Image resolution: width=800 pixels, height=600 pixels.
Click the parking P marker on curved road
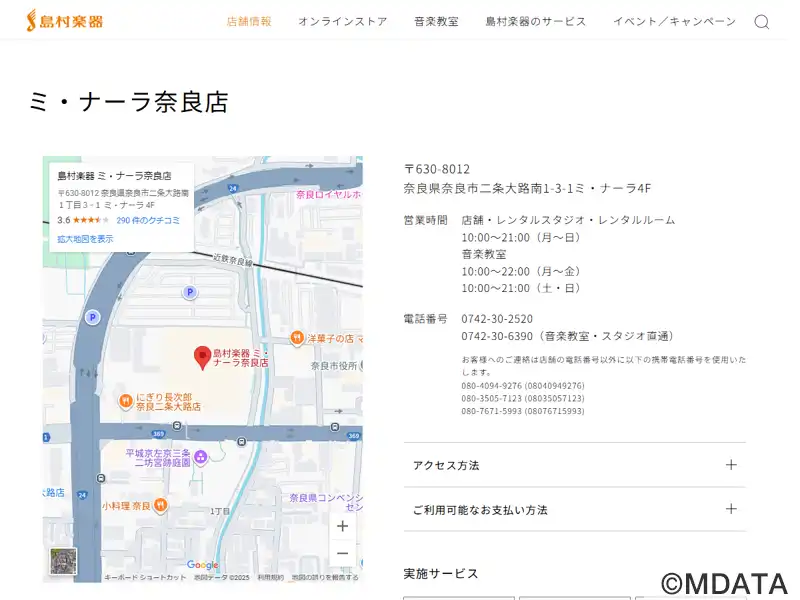[x=92, y=317]
